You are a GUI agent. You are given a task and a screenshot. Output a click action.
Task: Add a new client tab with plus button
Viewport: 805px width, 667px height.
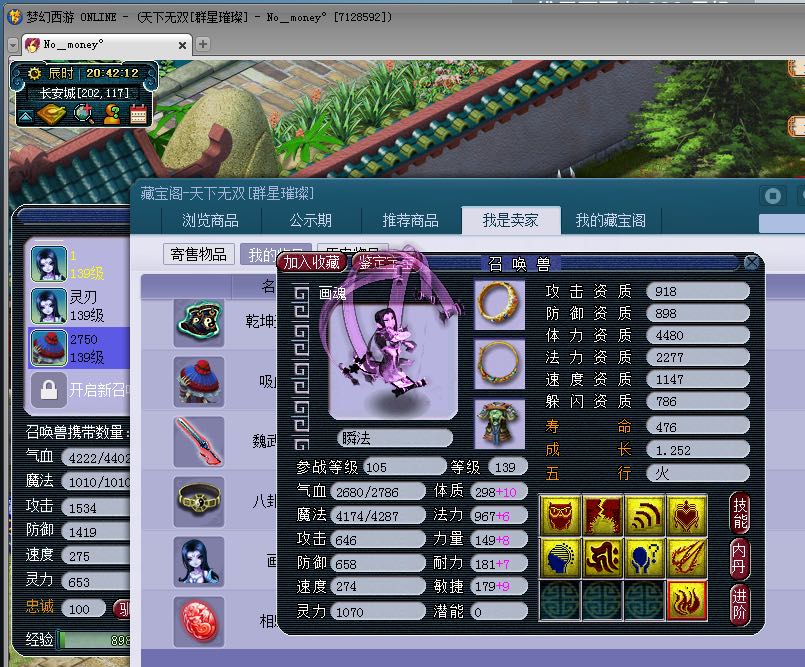click(203, 44)
